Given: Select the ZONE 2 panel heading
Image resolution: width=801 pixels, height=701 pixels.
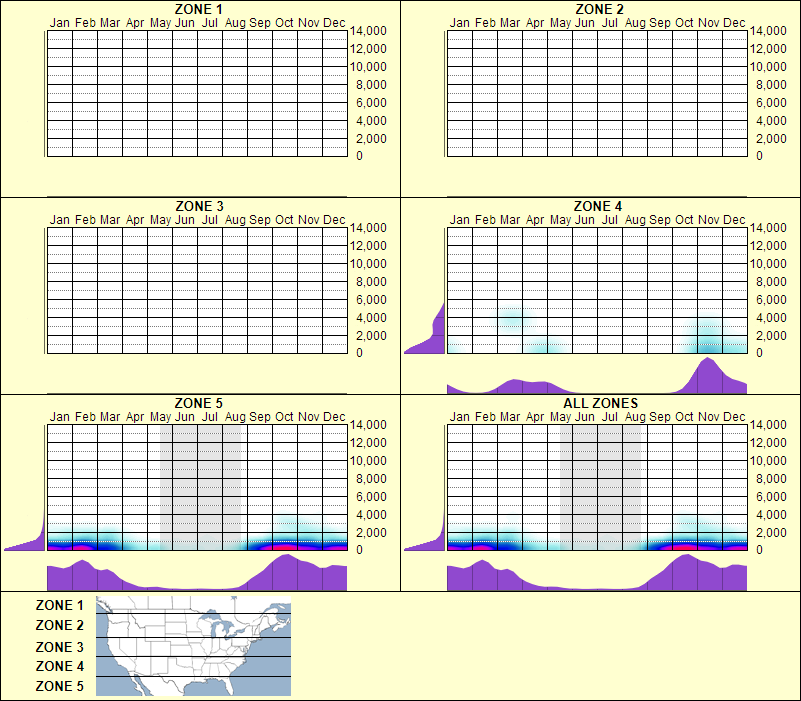Looking at the screenshot, I should point(599,10).
